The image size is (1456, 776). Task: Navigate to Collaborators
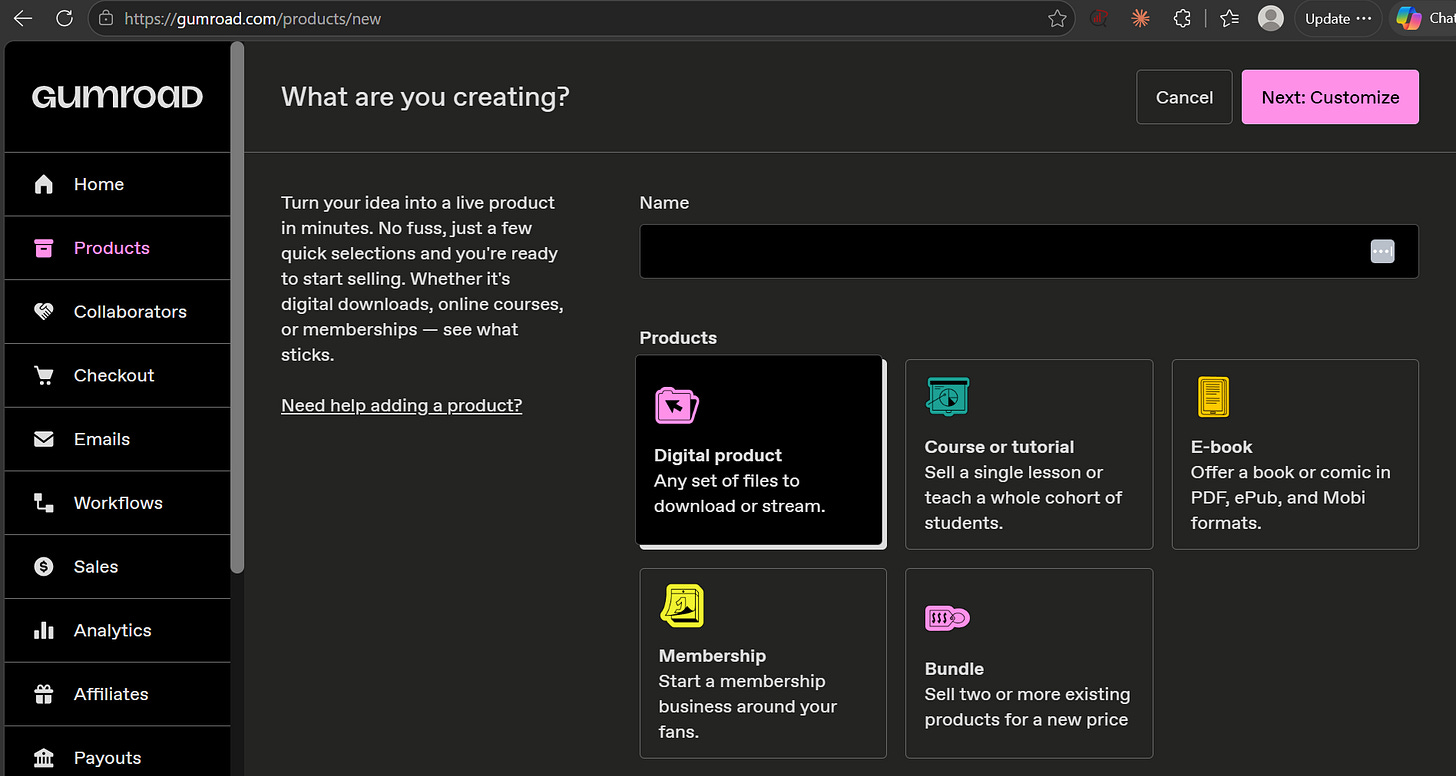(117, 312)
